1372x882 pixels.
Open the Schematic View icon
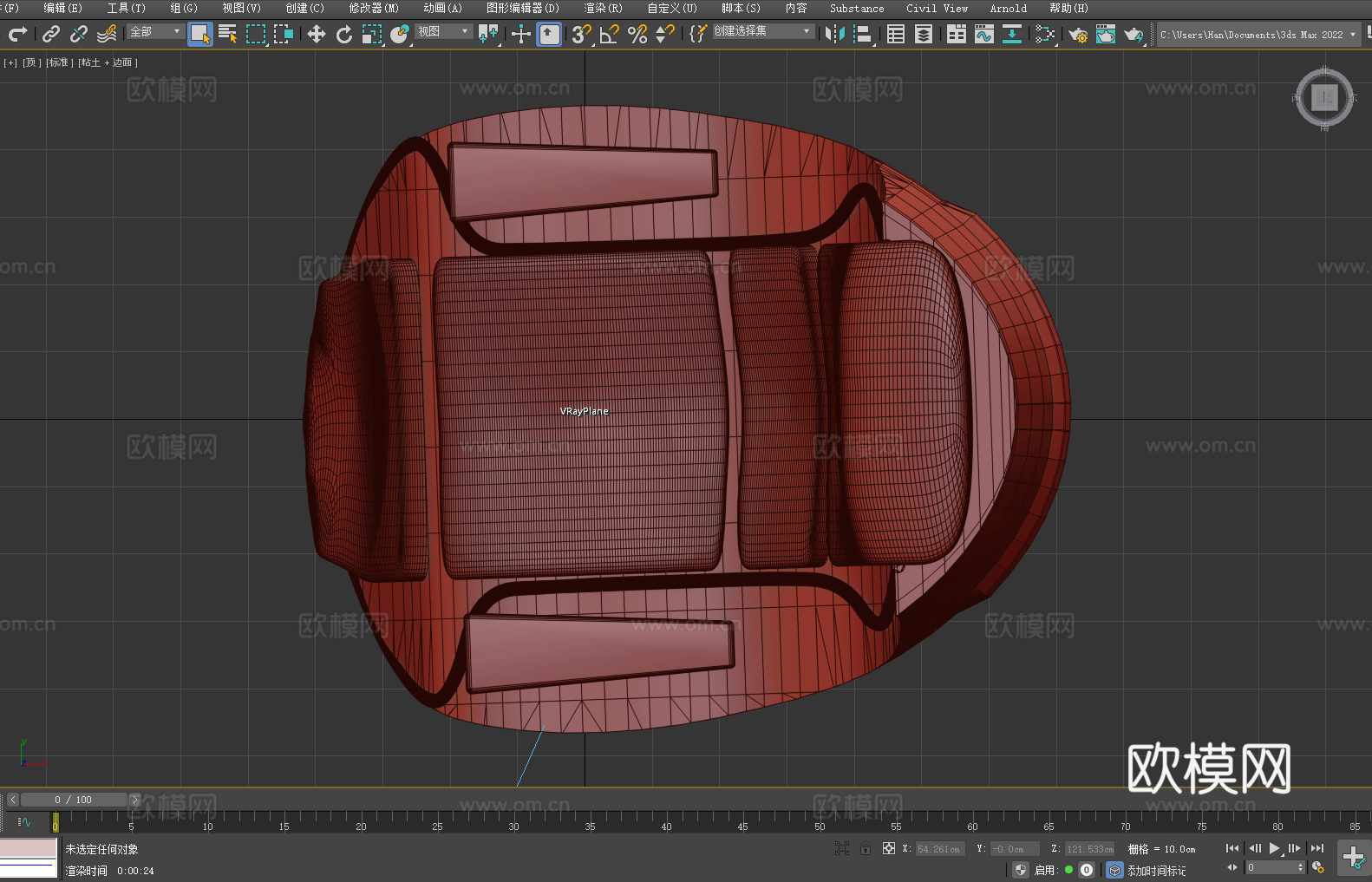click(x=1045, y=34)
